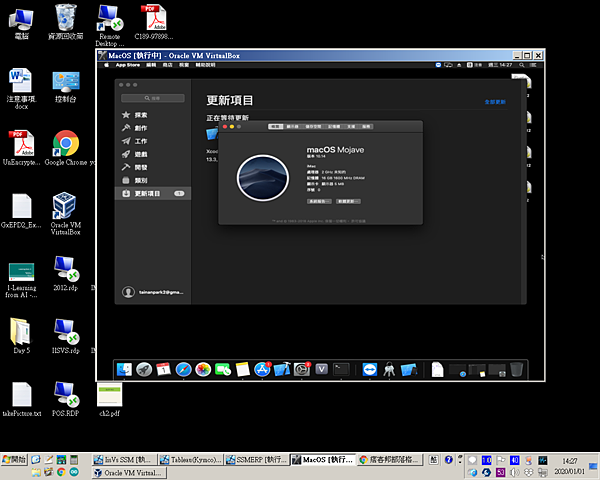
Task: Open the Photos app in dock
Action: click(203, 369)
